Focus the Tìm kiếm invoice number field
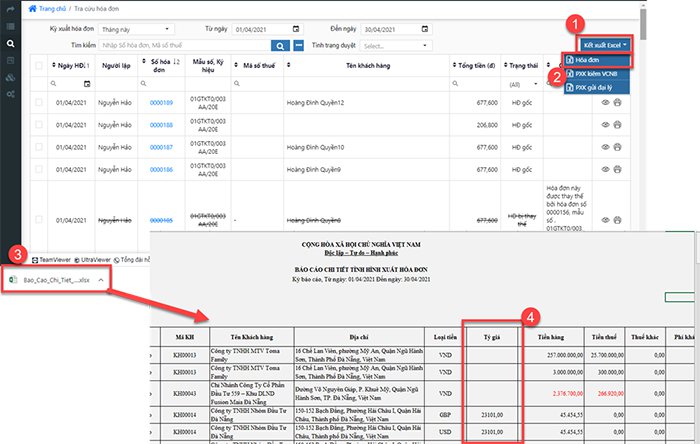Viewport: 700px width, 444px height. (x=184, y=46)
